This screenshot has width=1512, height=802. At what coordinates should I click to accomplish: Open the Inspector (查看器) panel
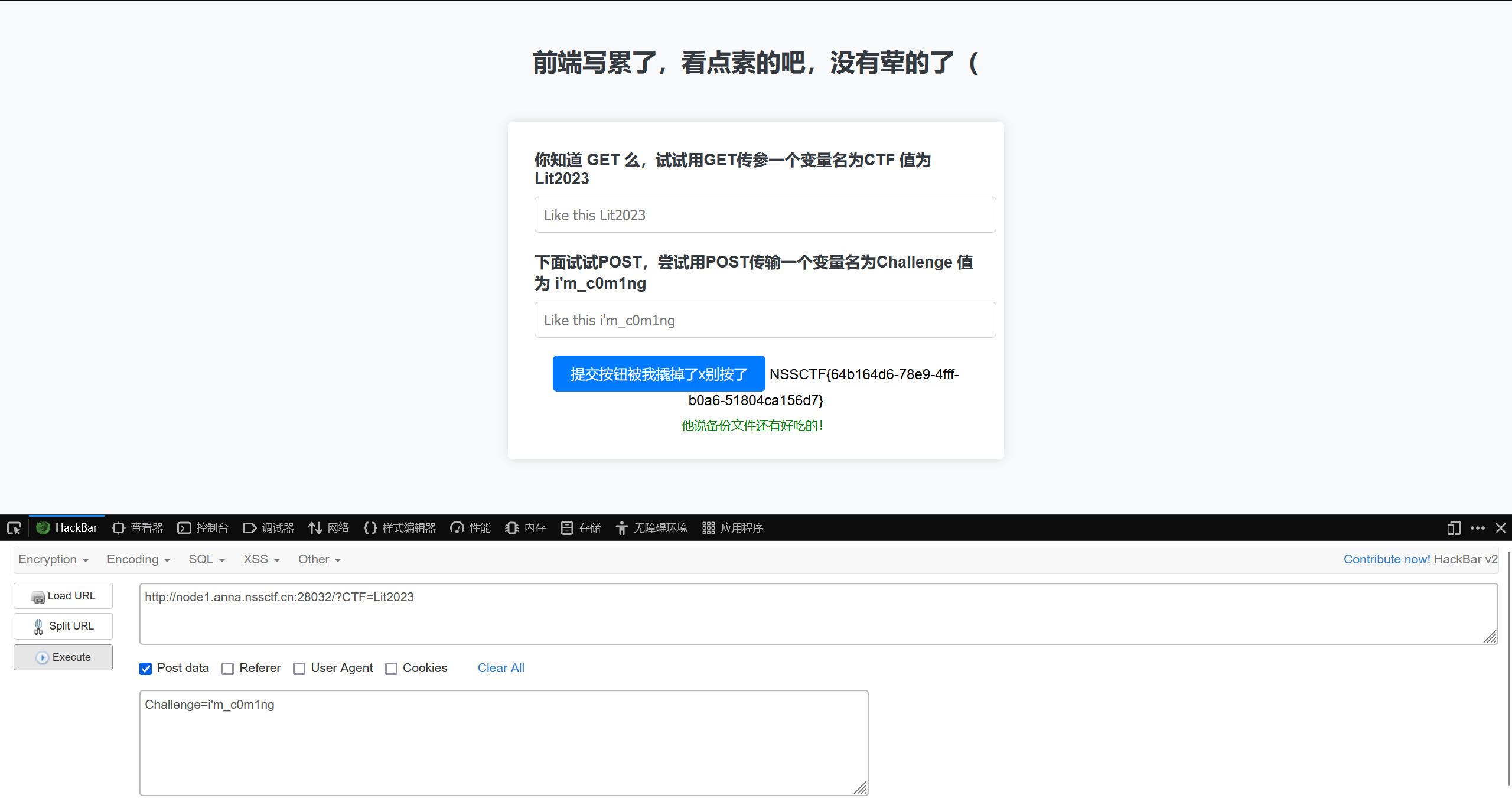click(138, 528)
